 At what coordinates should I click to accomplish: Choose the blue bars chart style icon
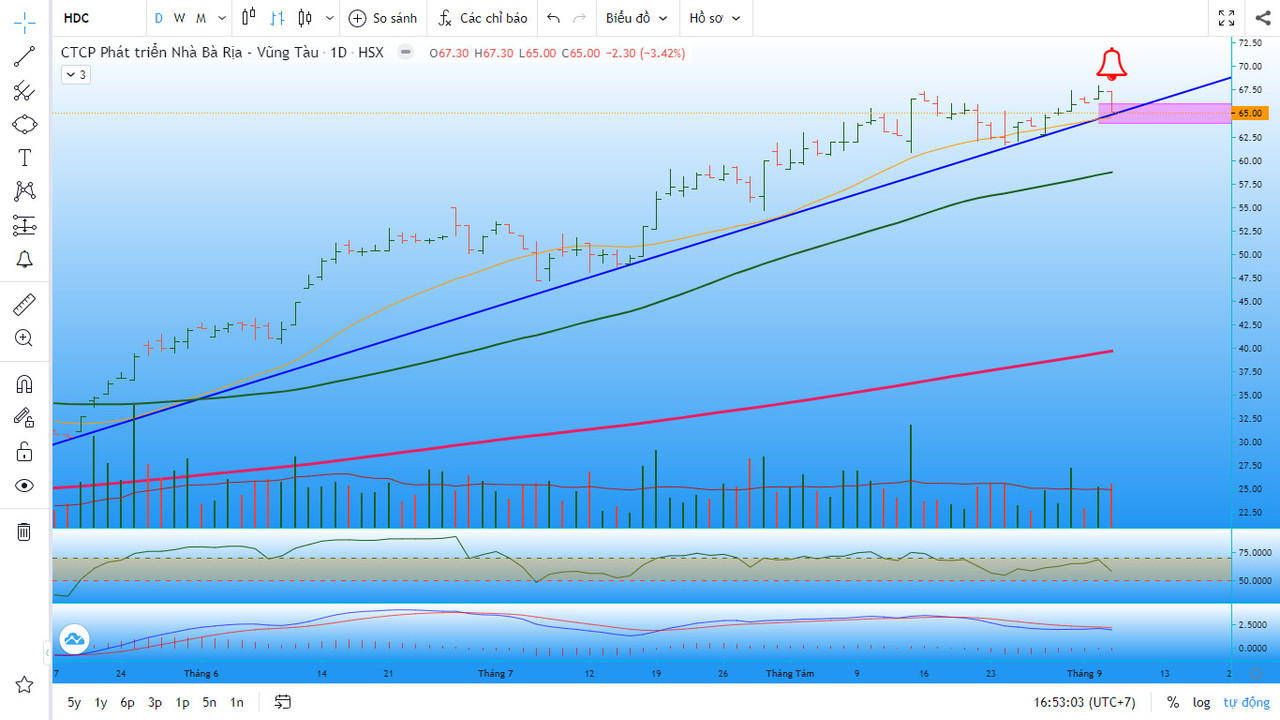277,18
